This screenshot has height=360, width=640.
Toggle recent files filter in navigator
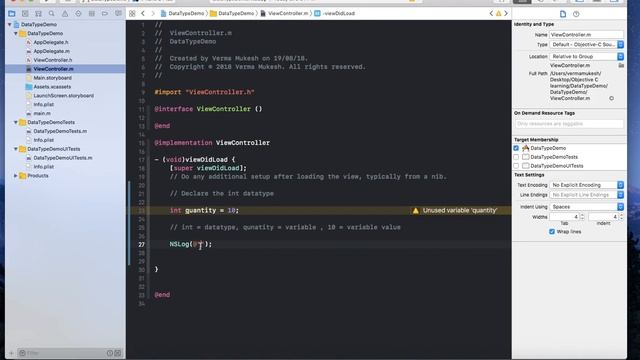[x=110, y=353]
